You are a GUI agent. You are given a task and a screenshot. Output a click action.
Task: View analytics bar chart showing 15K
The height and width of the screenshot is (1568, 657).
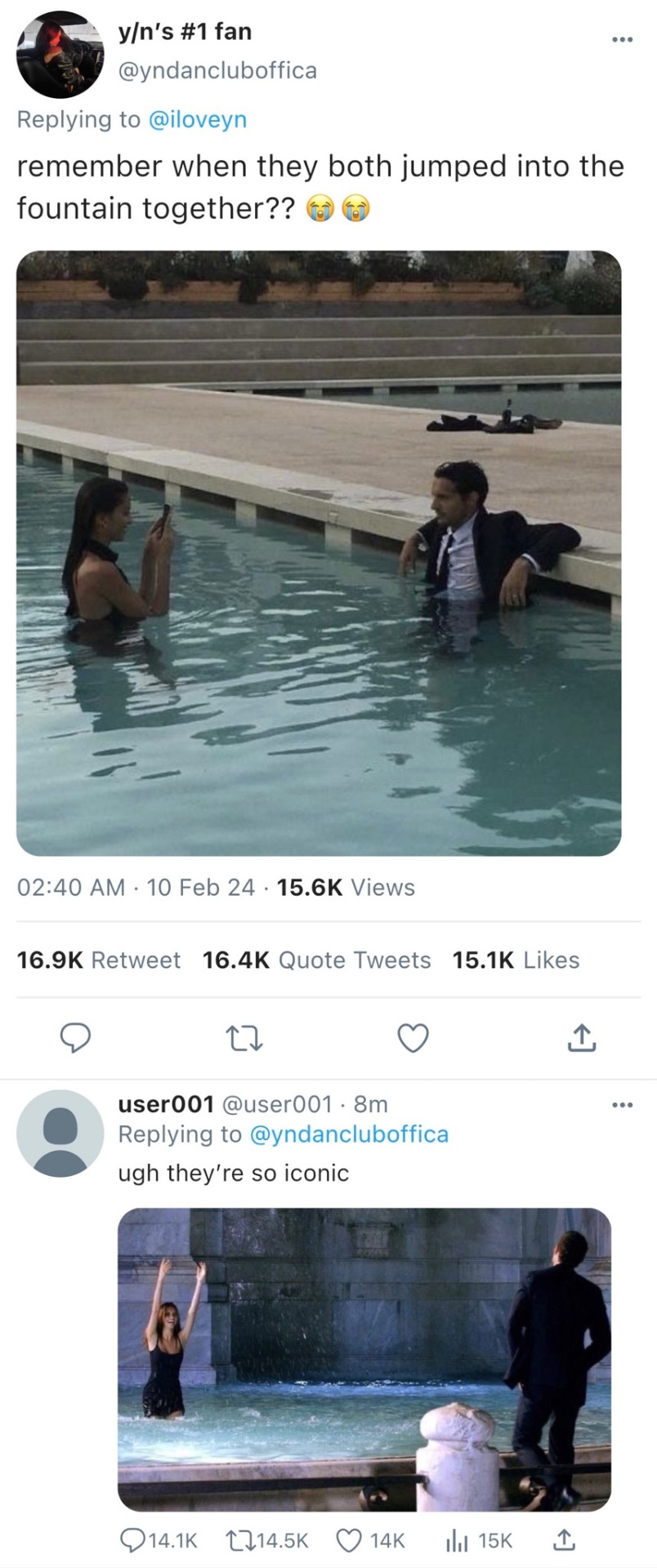point(455,1540)
